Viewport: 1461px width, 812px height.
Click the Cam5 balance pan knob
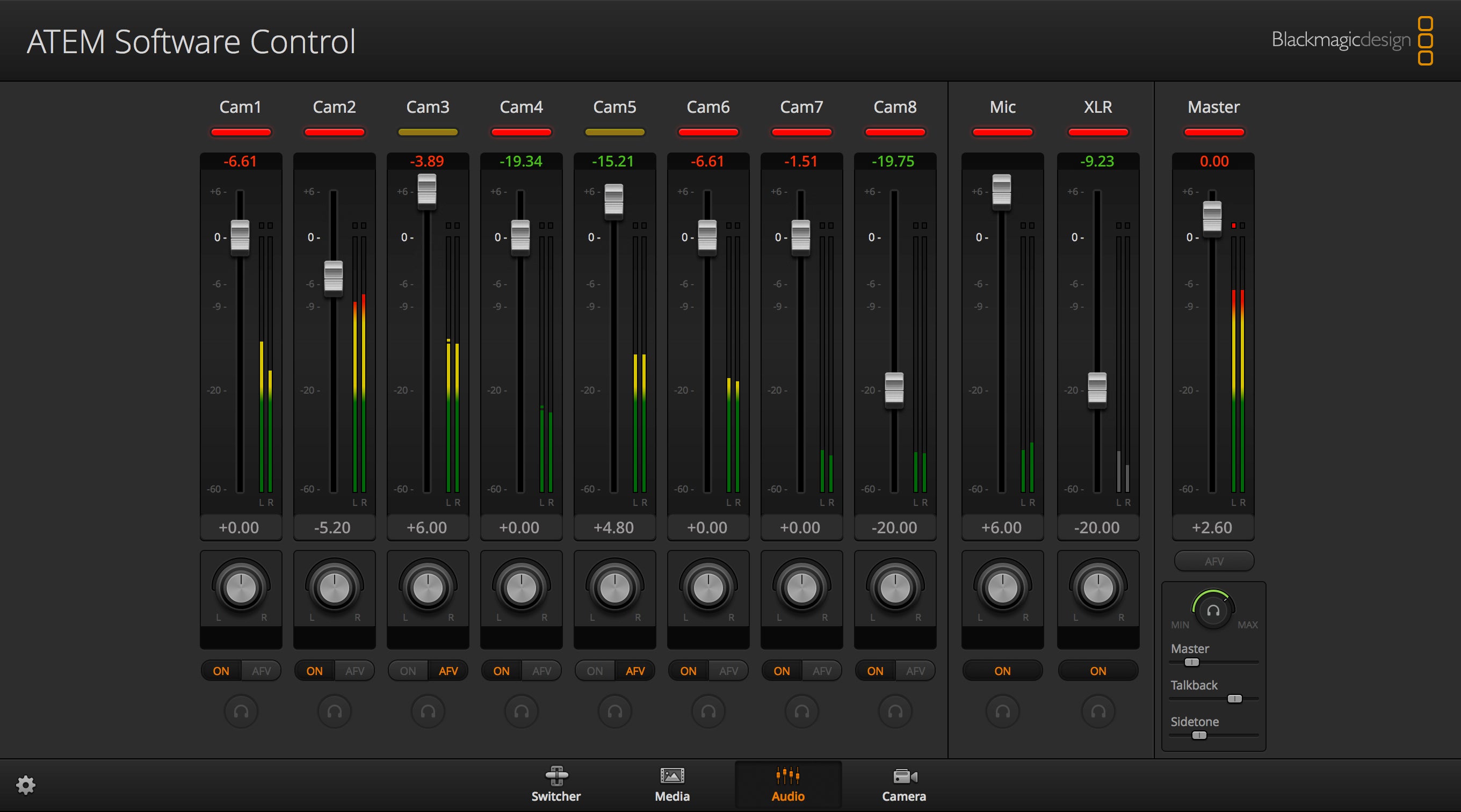click(x=615, y=588)
